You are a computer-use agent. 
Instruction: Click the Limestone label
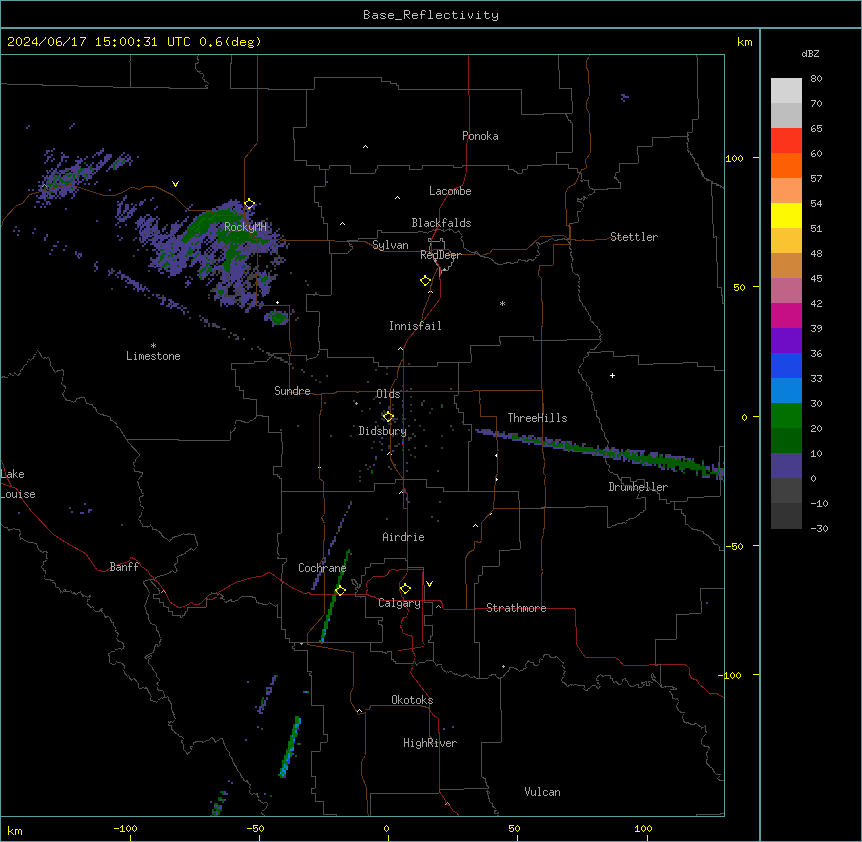pos(153,356)
